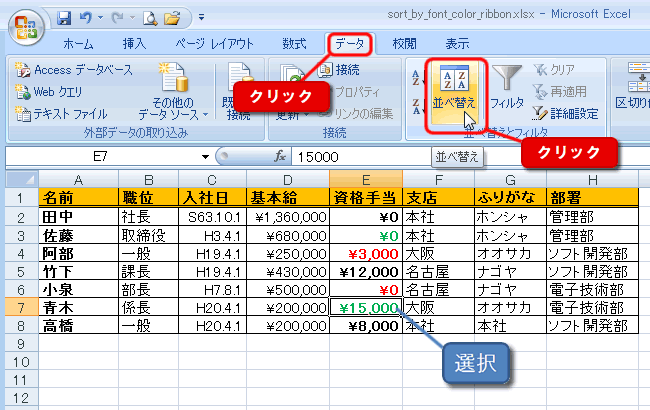Screen dimensions: 650x410
Task: Click cell H7.8.1
Action: (x=212, y=289)
